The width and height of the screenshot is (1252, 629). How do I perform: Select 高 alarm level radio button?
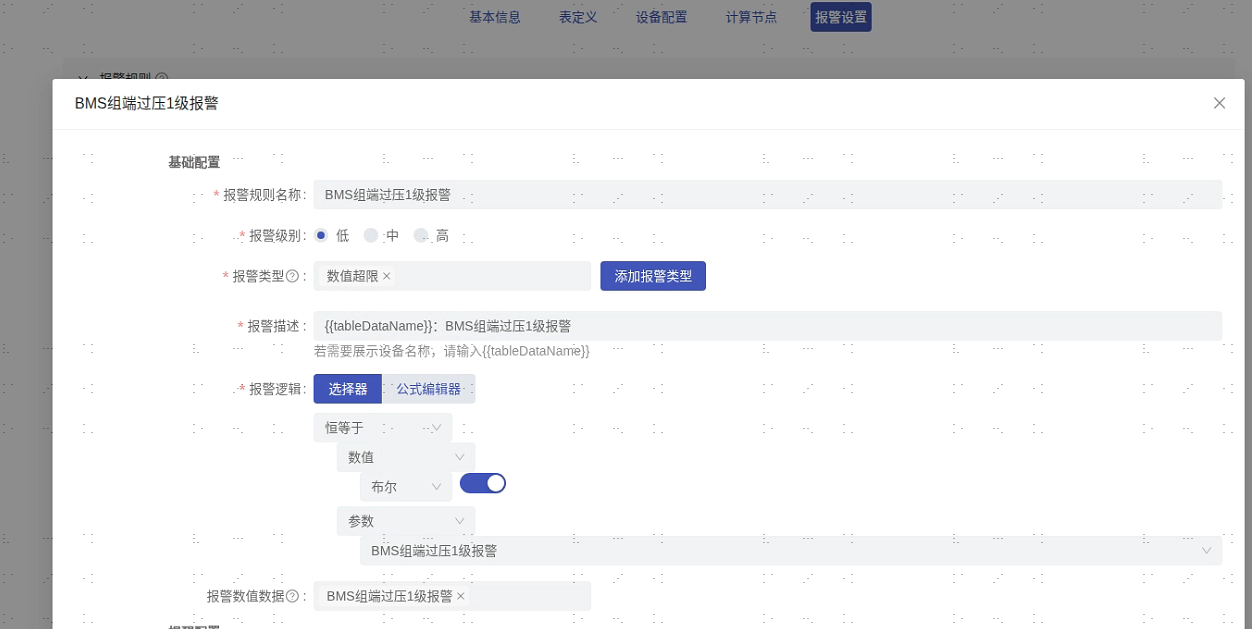(421, 236)
